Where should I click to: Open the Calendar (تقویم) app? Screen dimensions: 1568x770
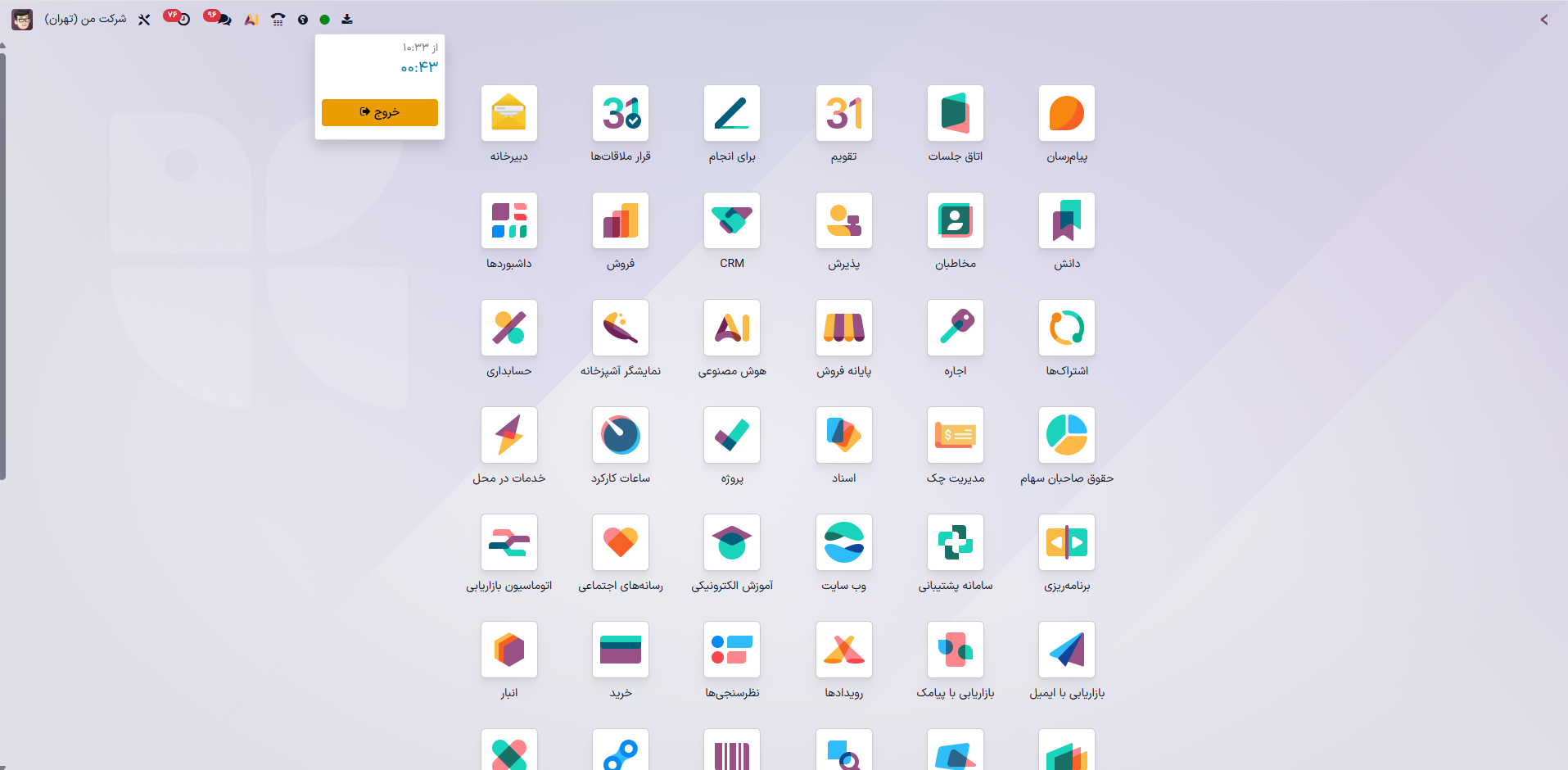tap(844, 113)
